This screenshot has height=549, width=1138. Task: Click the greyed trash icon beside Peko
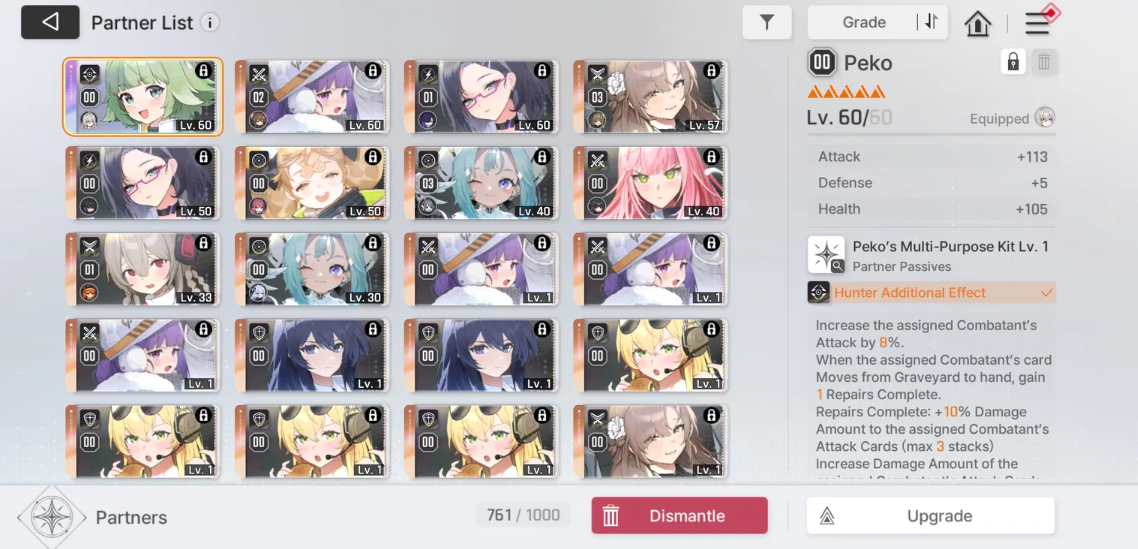point(1044,62)
